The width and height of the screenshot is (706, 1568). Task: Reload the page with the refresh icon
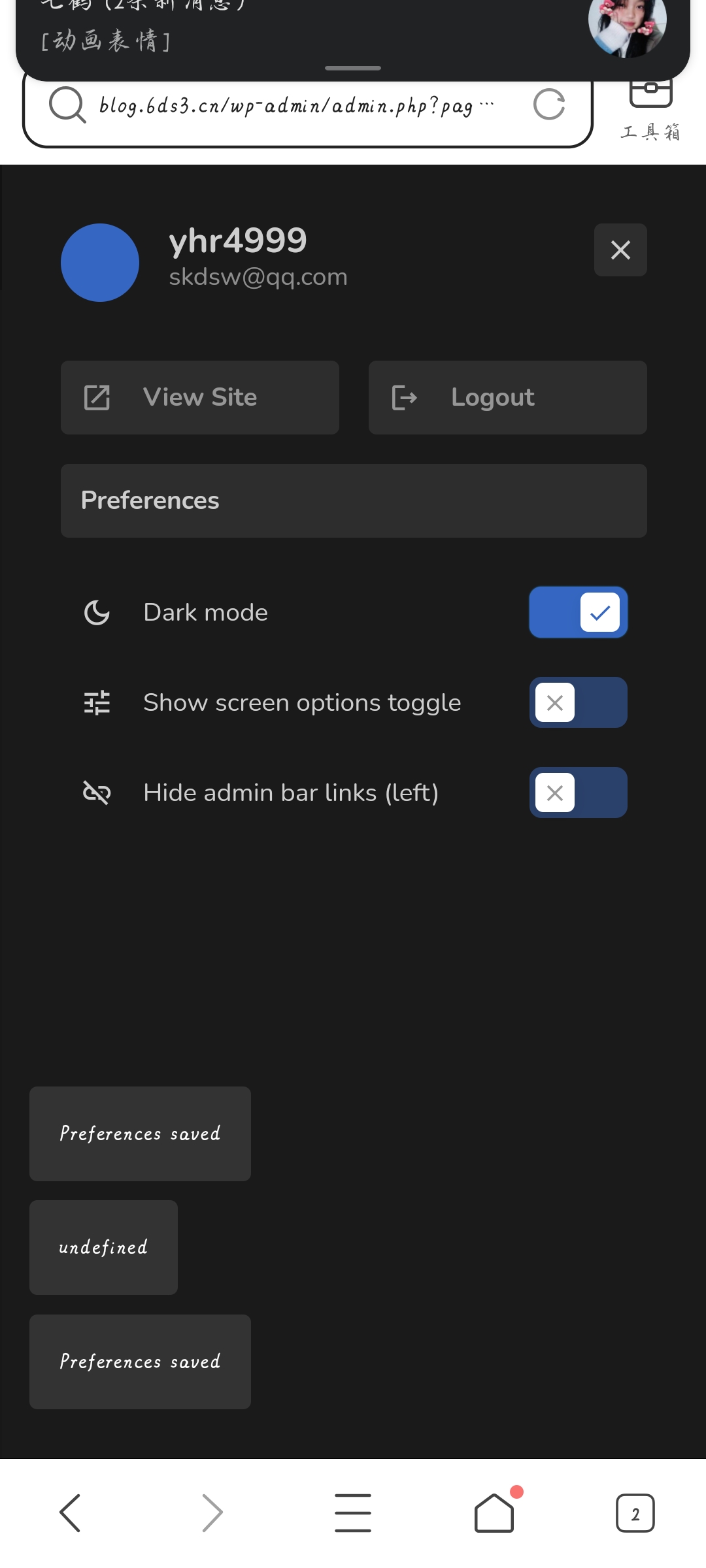click(x=548, y=105)
